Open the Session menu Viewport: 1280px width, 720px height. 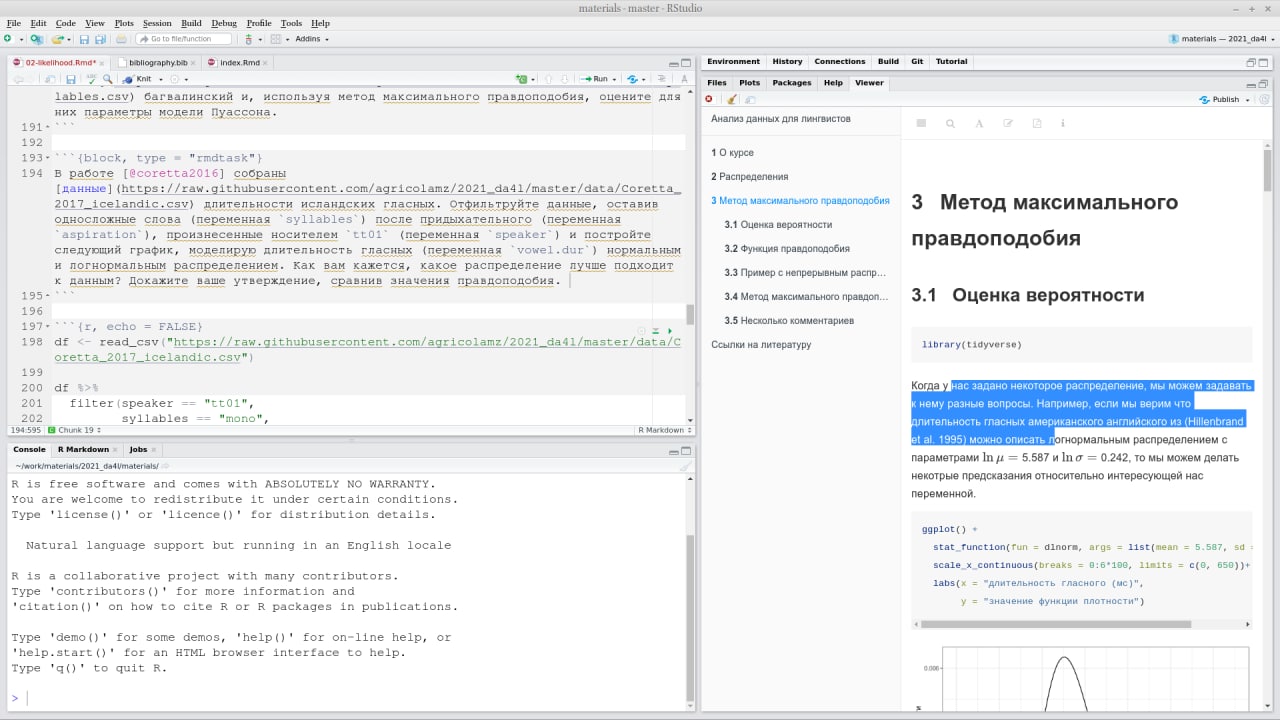click(x=157, y=23)
